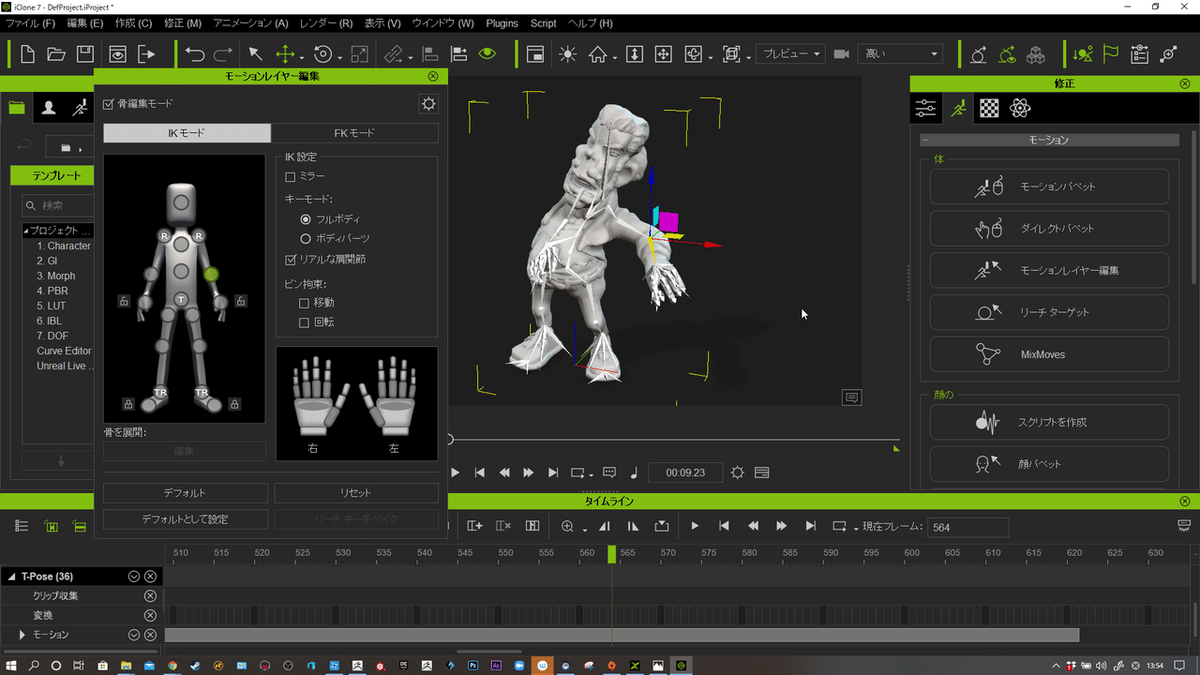The image size is (1200, 675).
Task: Open the ファイル (F) menu
Action: (x=31, y=22)
